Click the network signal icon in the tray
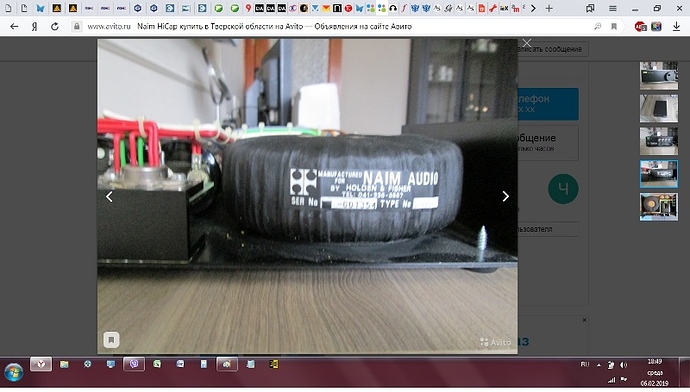Image resolution: width=690 pixels, height=392 pixels. 611,380
